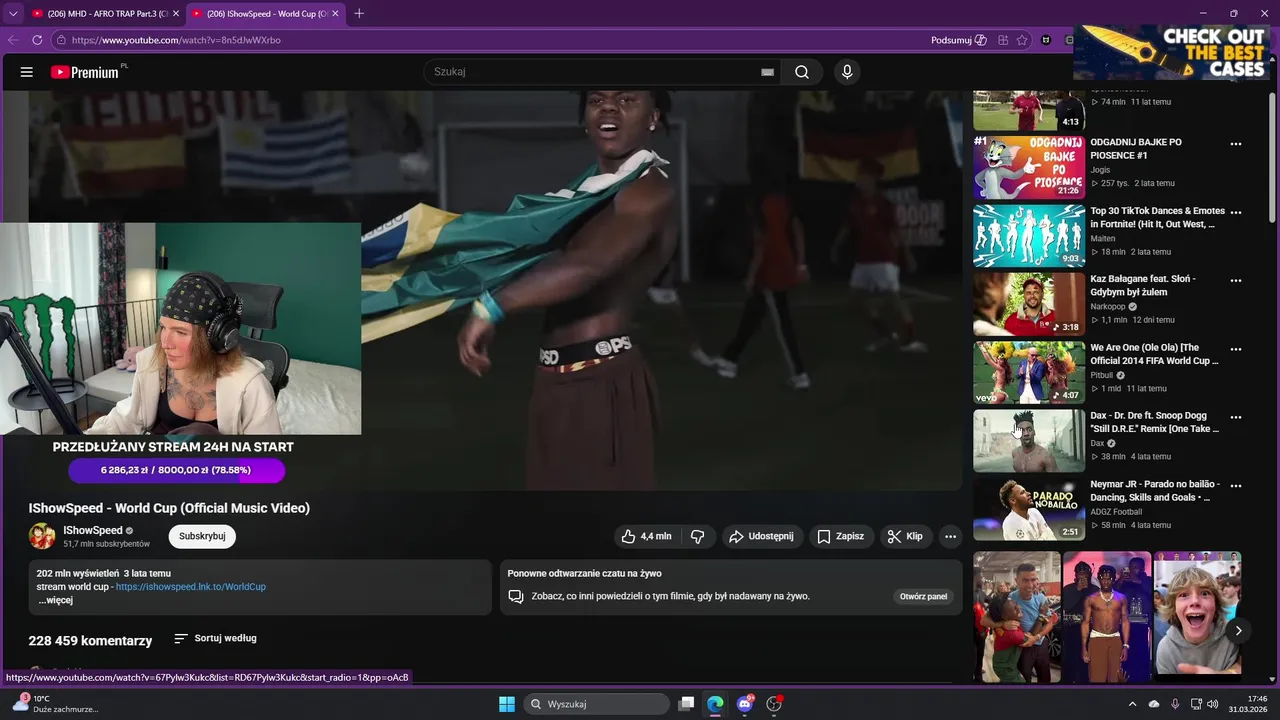Open options for ODGADNIJ BAJKĘ PO PIOSENCE video
This screenshot has height=720, width=1280.
coord(1236,144)
